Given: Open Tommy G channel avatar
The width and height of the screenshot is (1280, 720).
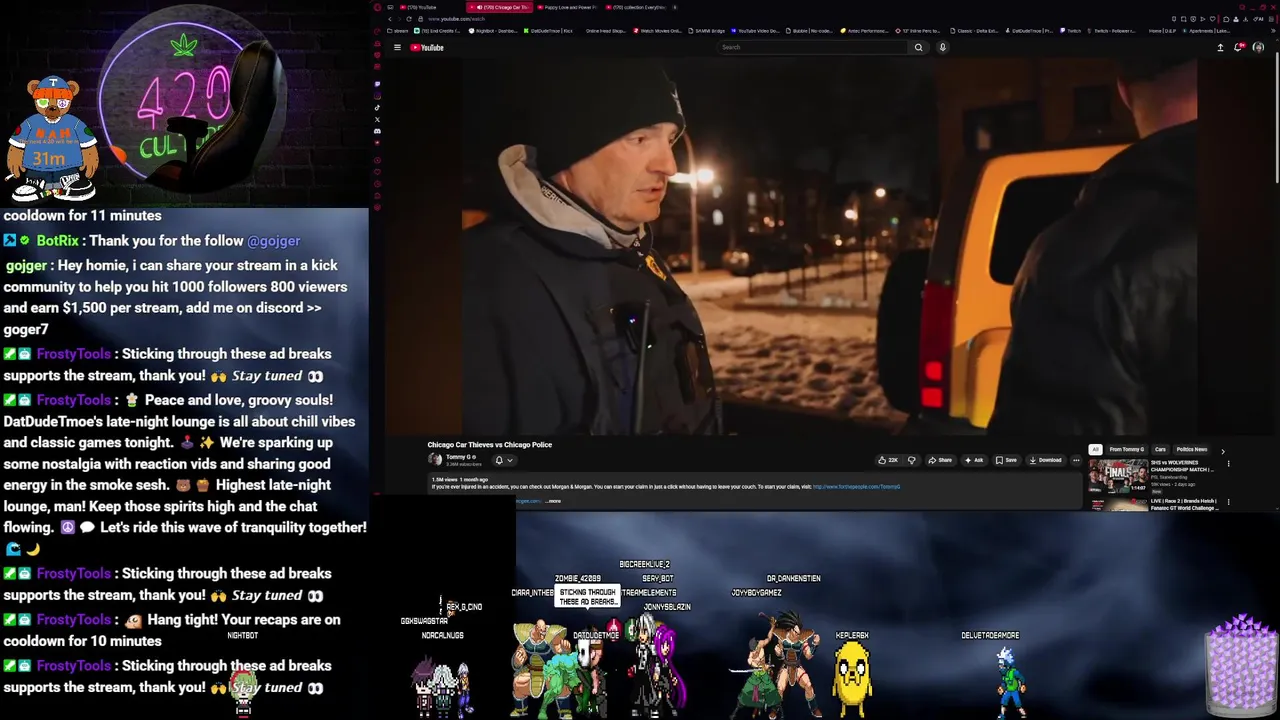Looking at the screenshot, I should (x=435, y=459).
